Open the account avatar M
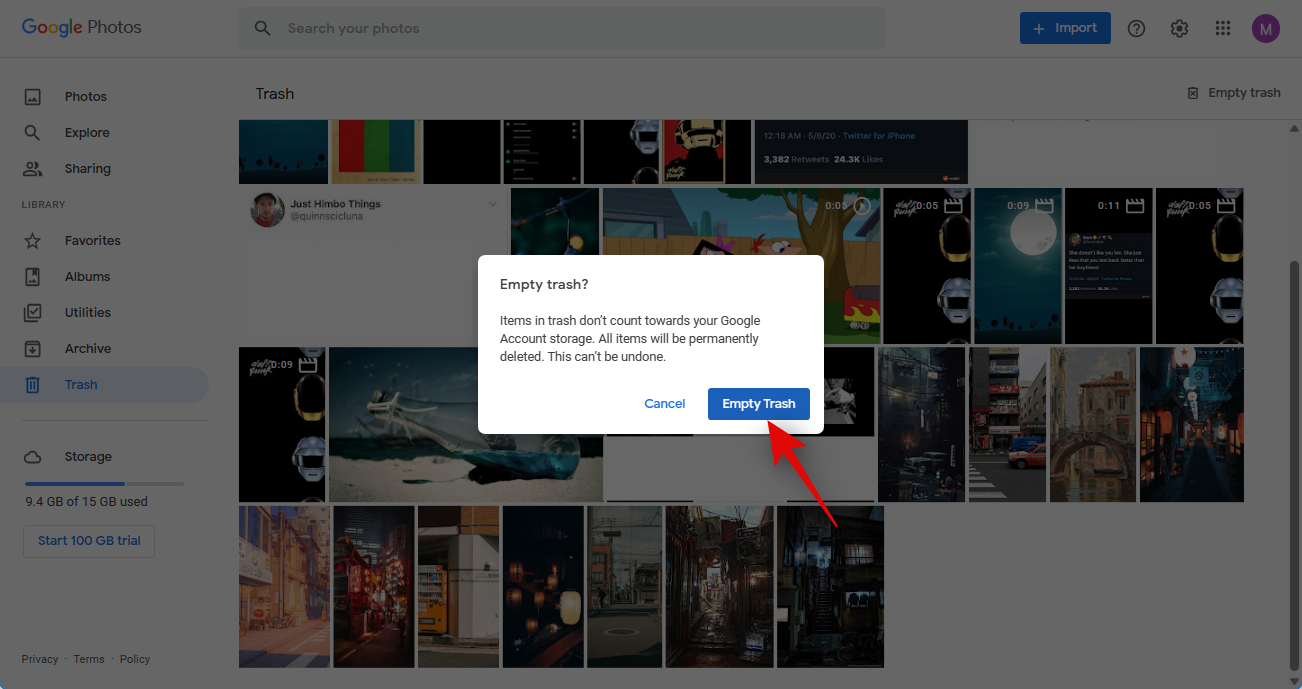Screen dimensions: 1302x689 [x=1265, y=28]
